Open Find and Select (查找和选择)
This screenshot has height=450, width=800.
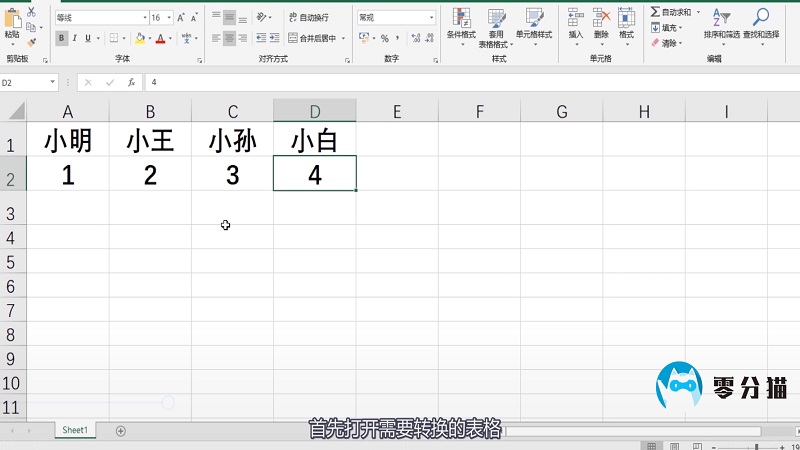coord(761,24)
